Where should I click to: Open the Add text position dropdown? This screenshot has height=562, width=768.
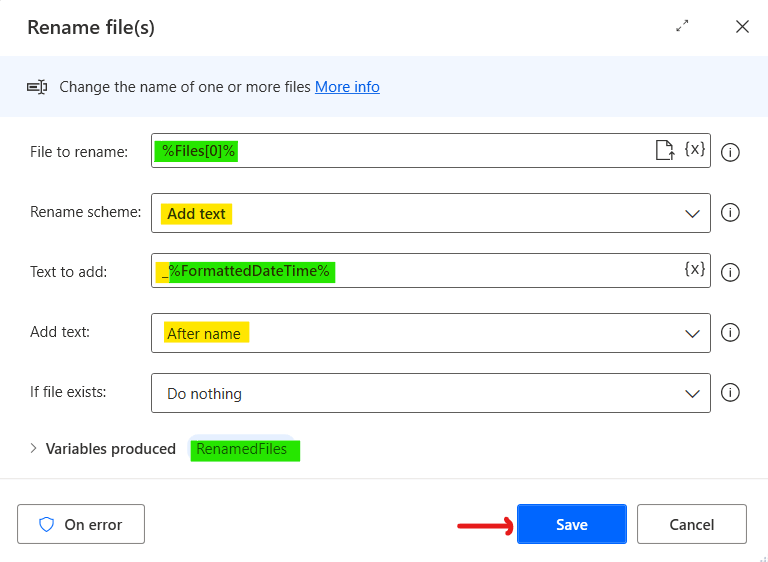point(430,333)
